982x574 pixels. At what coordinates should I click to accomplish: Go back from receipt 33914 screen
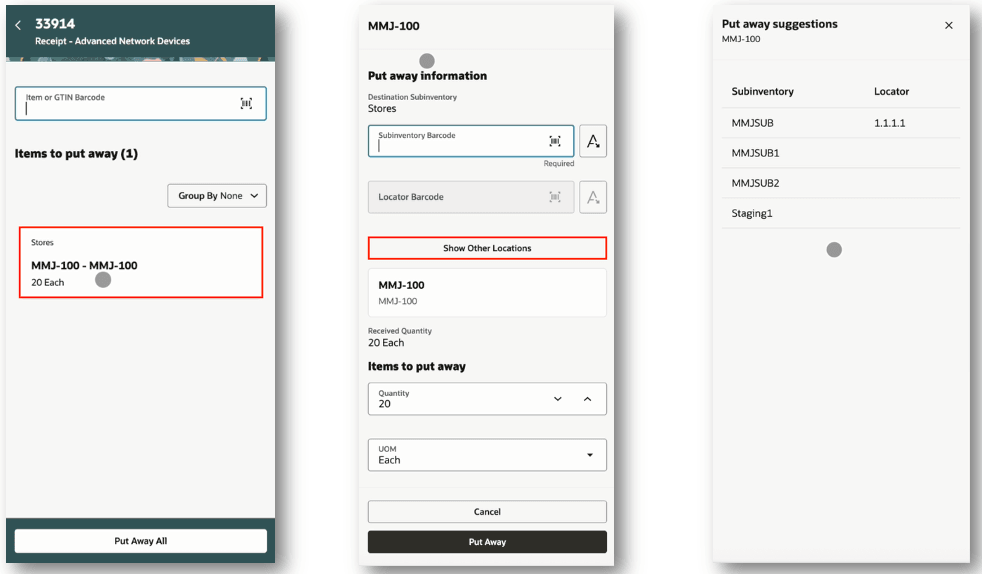click(x=18, y=25)
